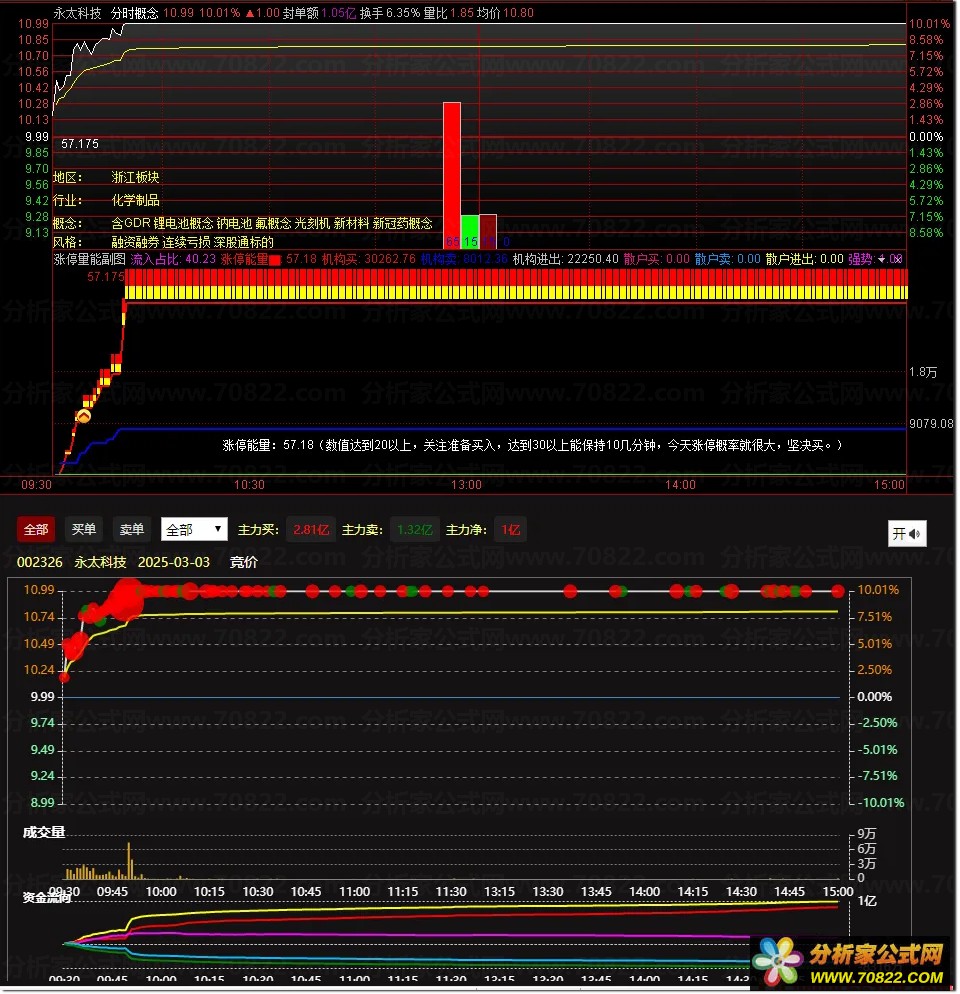Click stock code 002326
This screenshot has width=960, height=994.
[x=39, y=562]
